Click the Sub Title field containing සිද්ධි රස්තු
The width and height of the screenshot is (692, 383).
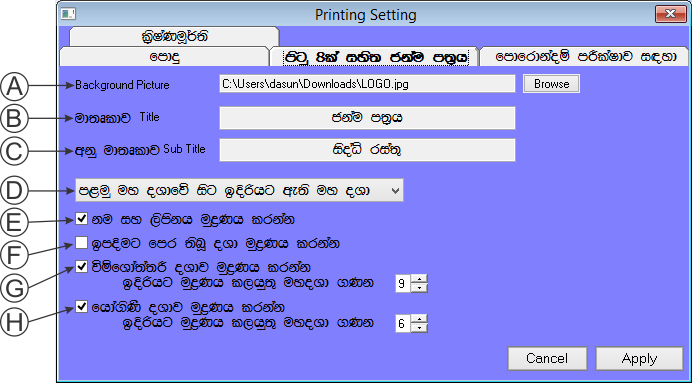[x=367, y=150]
